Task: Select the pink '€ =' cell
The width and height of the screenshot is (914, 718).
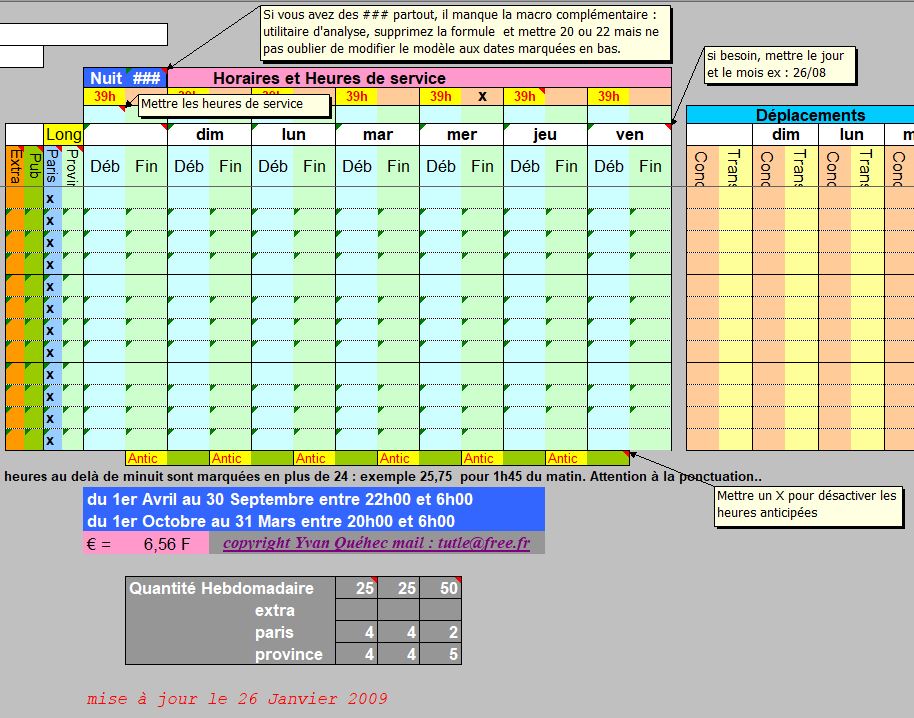Action: coord(105,544)
